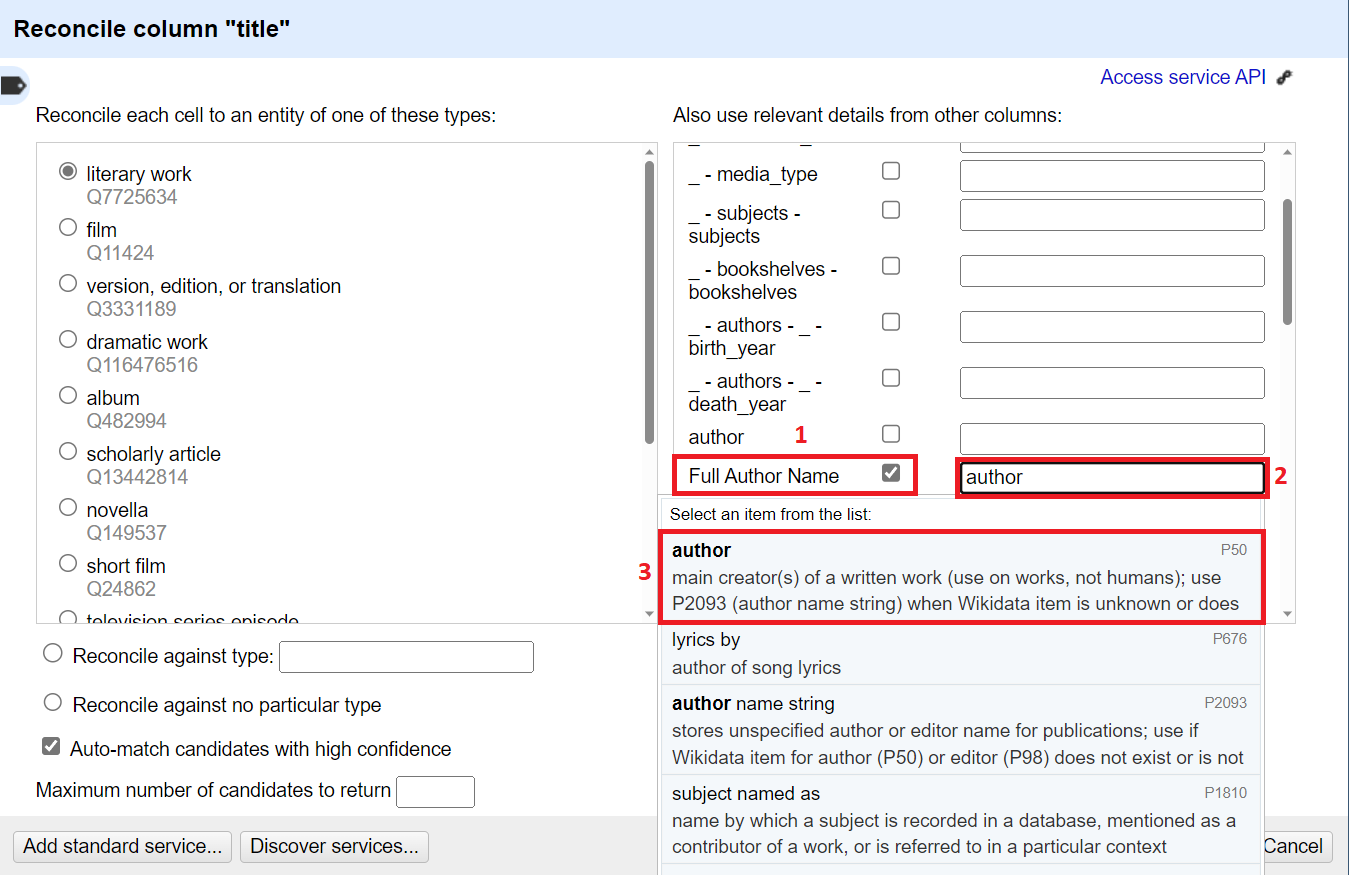Uncheck the Full Author Name checkbox
The width and height of the screenshot is (1349, 875).
click(x=891, y=471)
